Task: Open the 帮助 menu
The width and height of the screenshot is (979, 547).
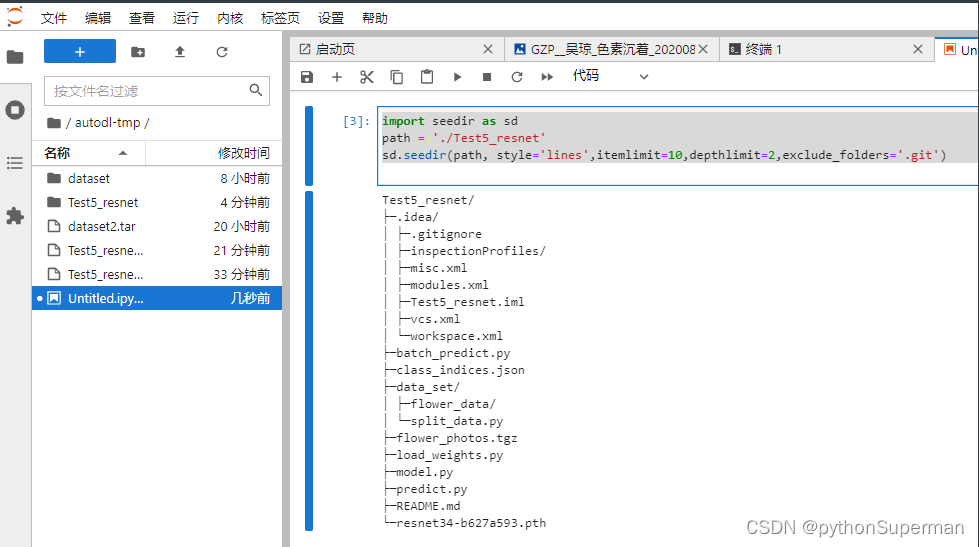Action: (375, 18)
